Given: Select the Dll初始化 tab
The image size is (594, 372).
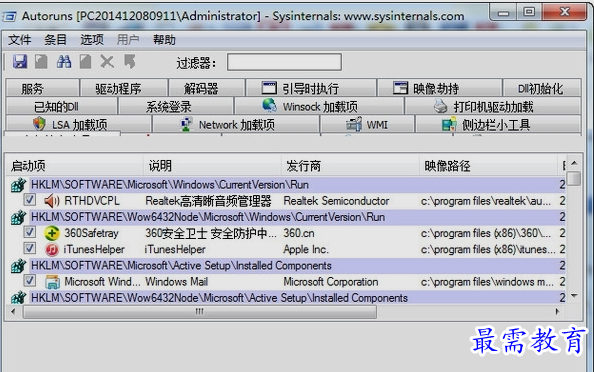Looking at the screenshot, I should coord(542,88).
